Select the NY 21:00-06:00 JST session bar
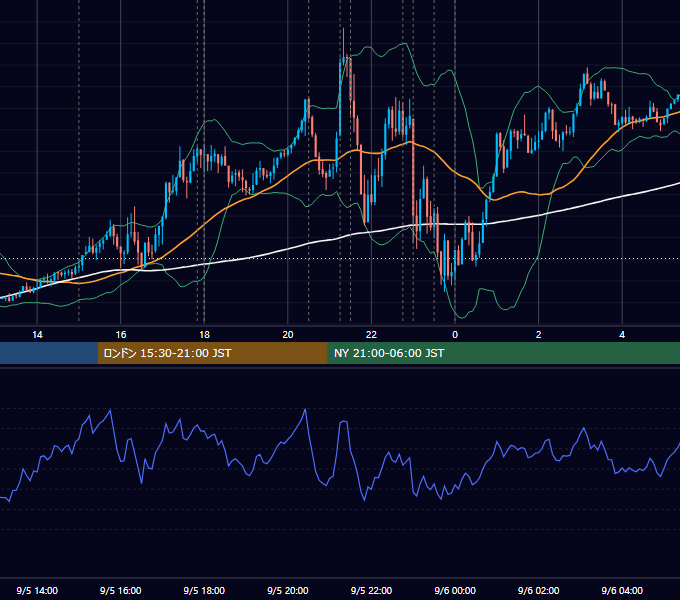680x600 pixels. [x=503, y=353]
